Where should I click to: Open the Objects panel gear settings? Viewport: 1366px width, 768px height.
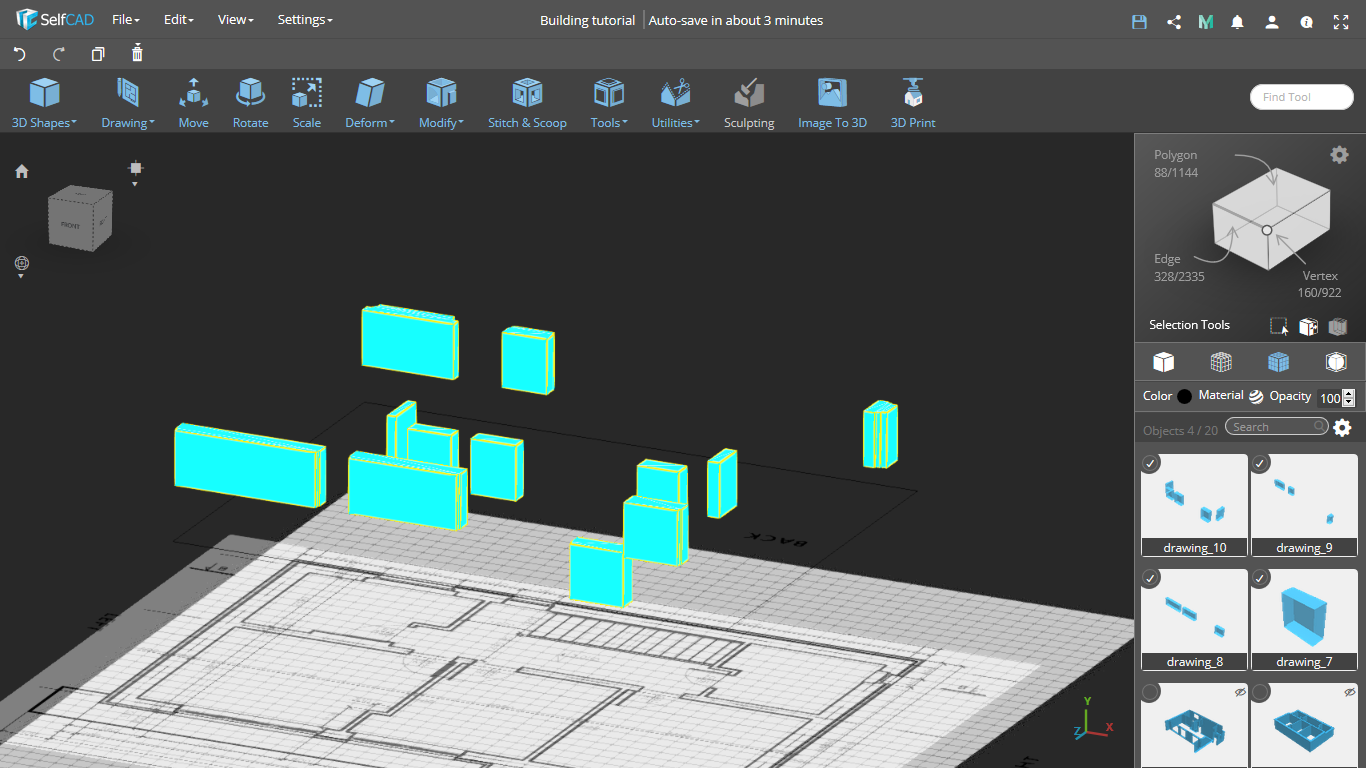[x=1342, y=428]
